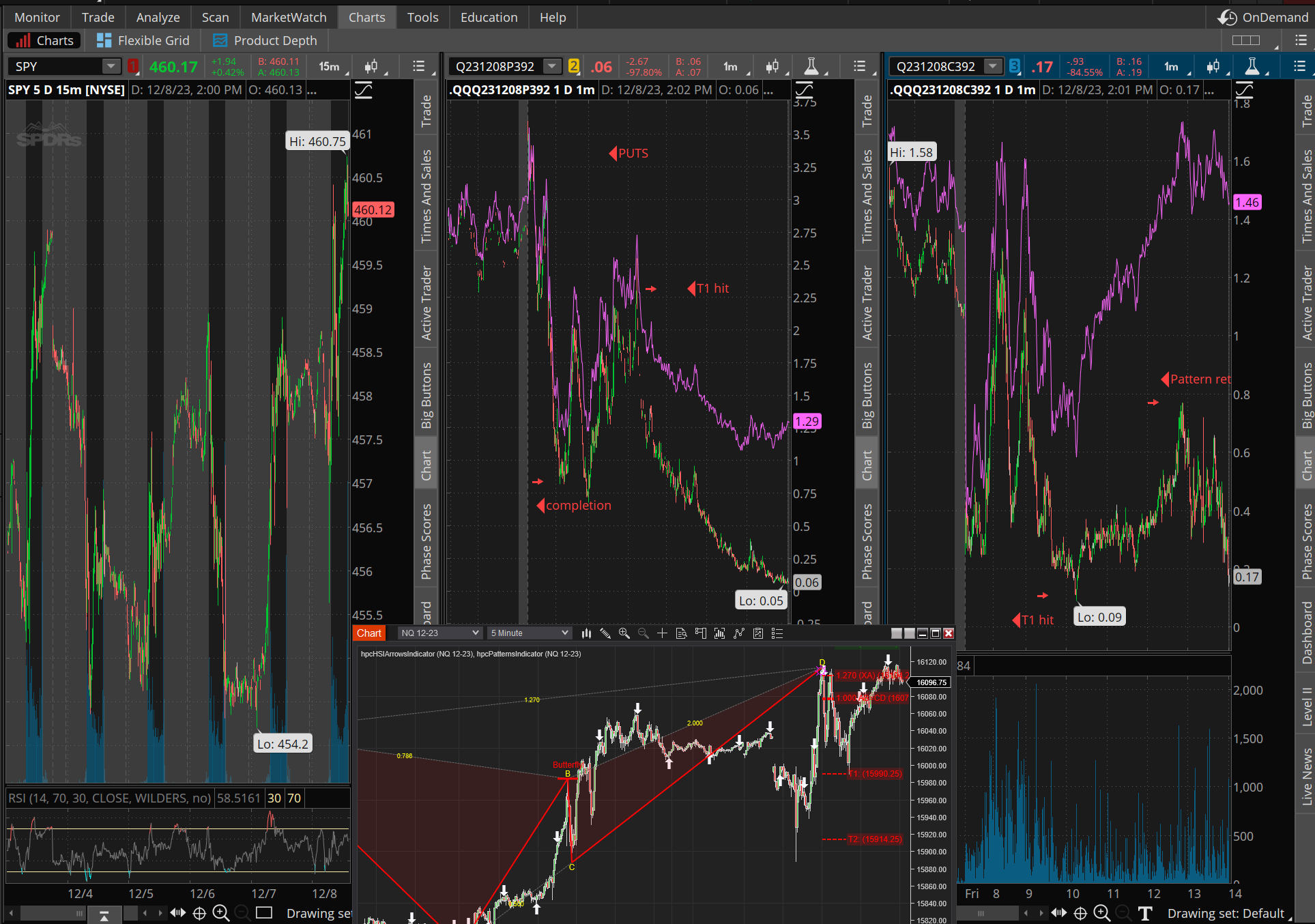The width and height of the screenshot is (1315, 924).
Task: Open the NQ 12-23 instrument dropdown
Action: coord(439,633)
